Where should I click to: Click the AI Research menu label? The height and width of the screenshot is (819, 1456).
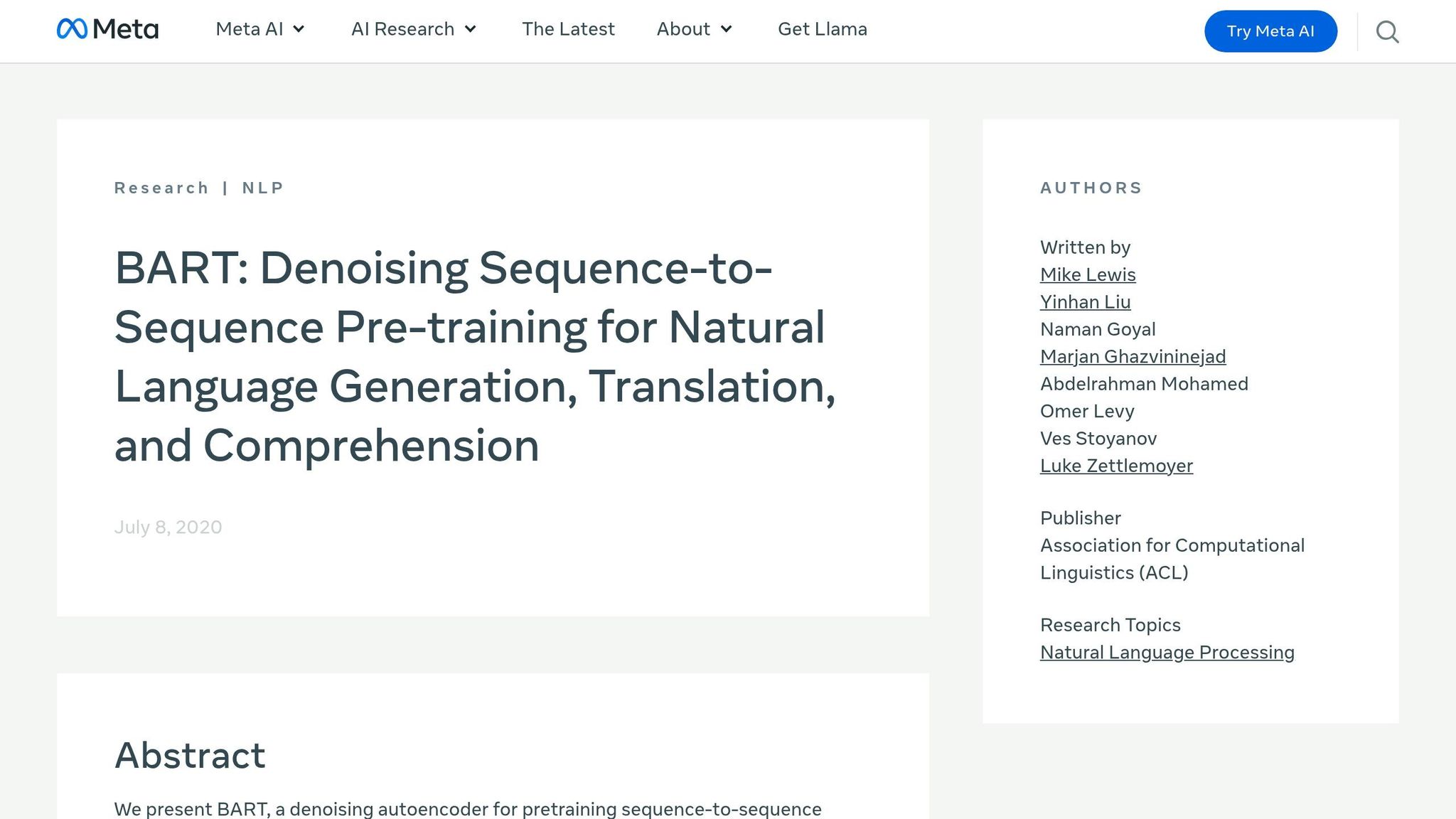[x=402, y=29]
